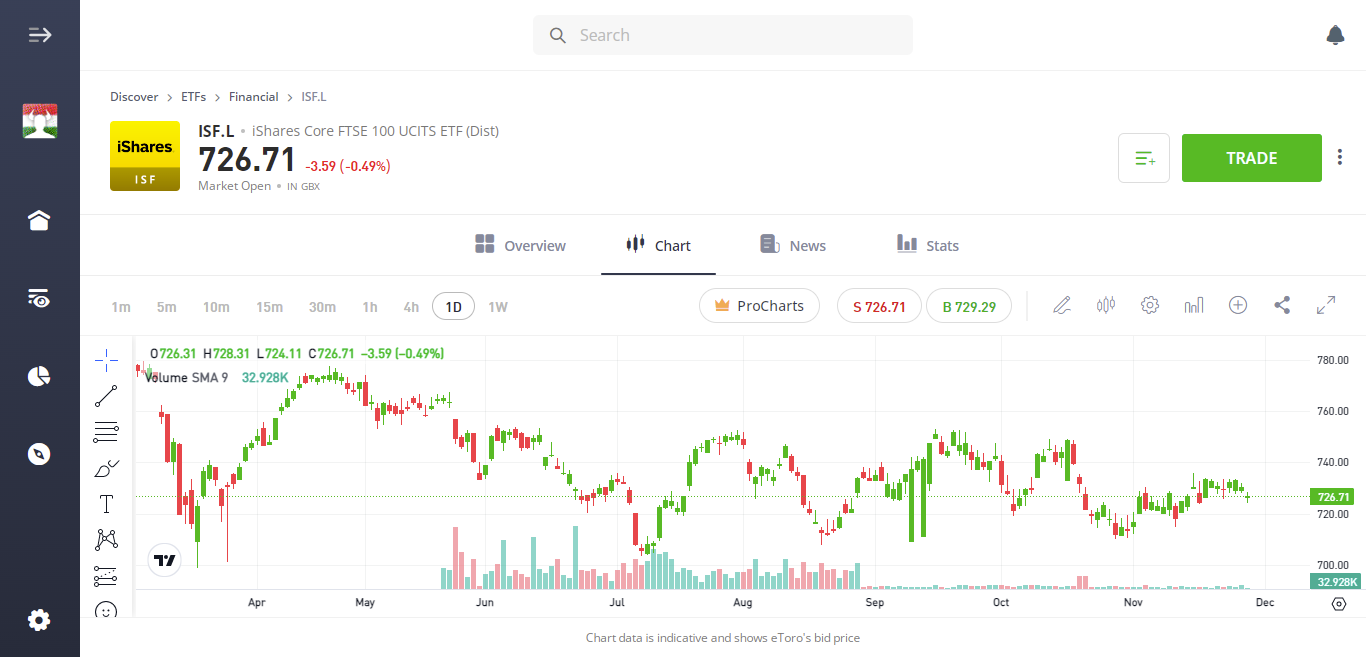Expand the chart to fullscreen

coord(1326,305)
